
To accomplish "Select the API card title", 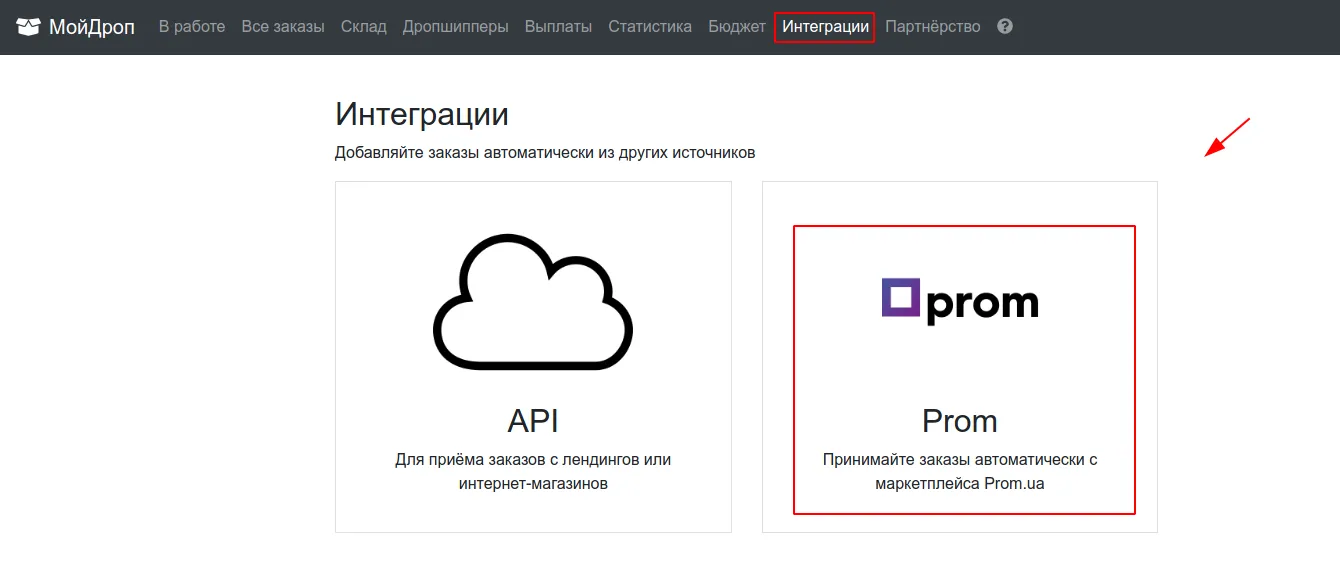I will [x=533, y=420].
